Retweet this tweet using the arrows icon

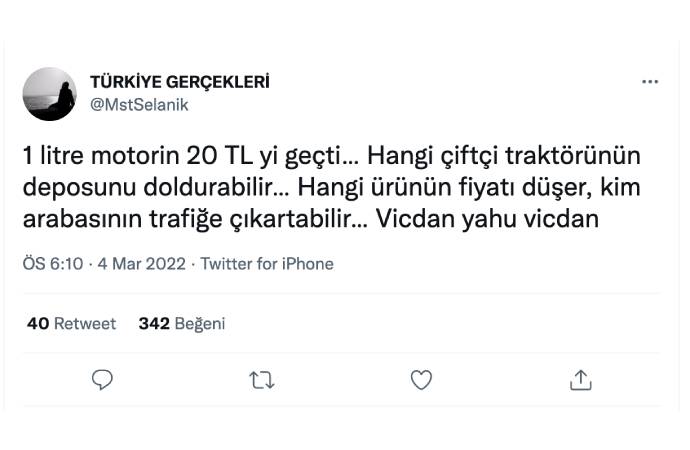coord(262,379)
